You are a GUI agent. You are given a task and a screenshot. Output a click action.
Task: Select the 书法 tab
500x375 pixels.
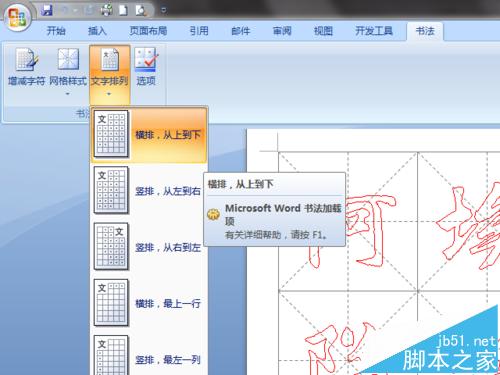(425, 31)
